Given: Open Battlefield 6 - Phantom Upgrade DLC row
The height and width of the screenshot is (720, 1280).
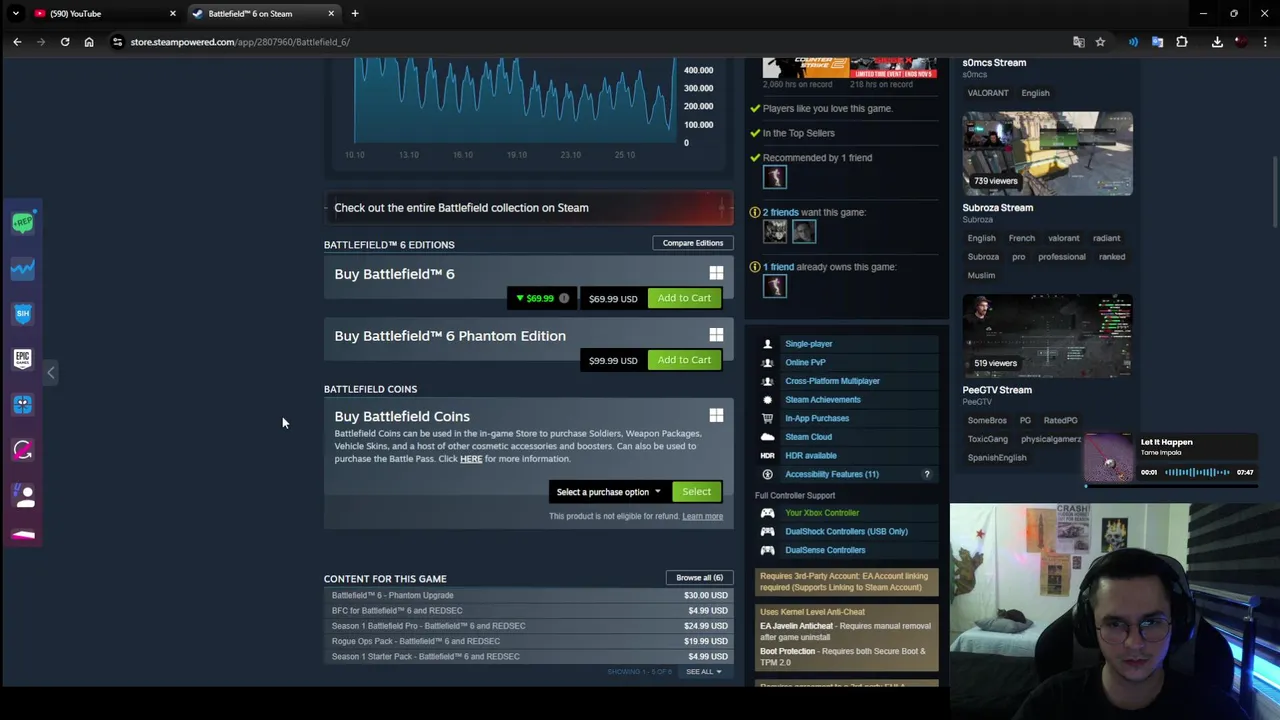Looking at the screenshot, I should click(529, 595).
